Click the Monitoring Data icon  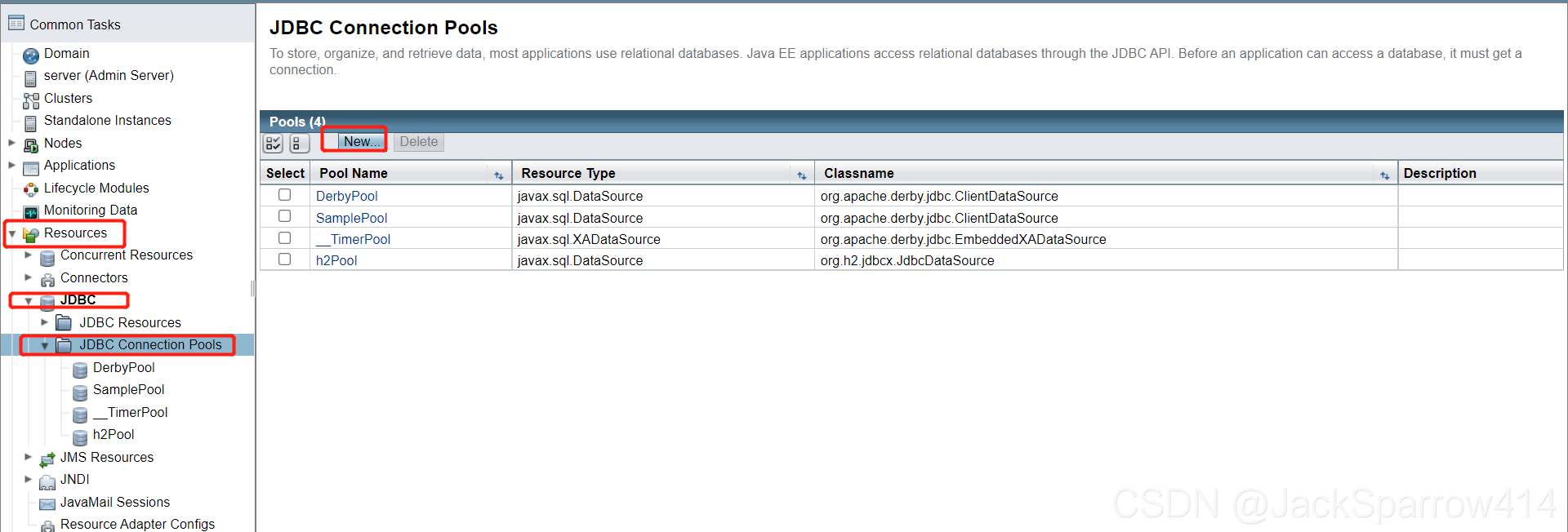(x=31, y=212)
